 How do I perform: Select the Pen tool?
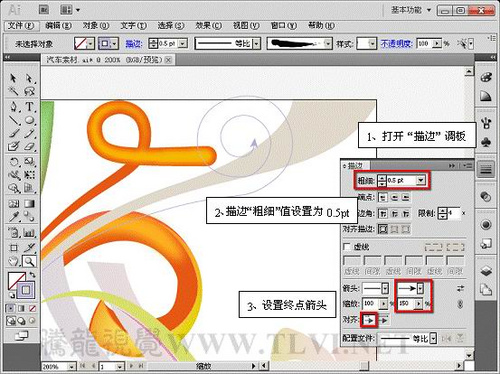pos(14,107)
